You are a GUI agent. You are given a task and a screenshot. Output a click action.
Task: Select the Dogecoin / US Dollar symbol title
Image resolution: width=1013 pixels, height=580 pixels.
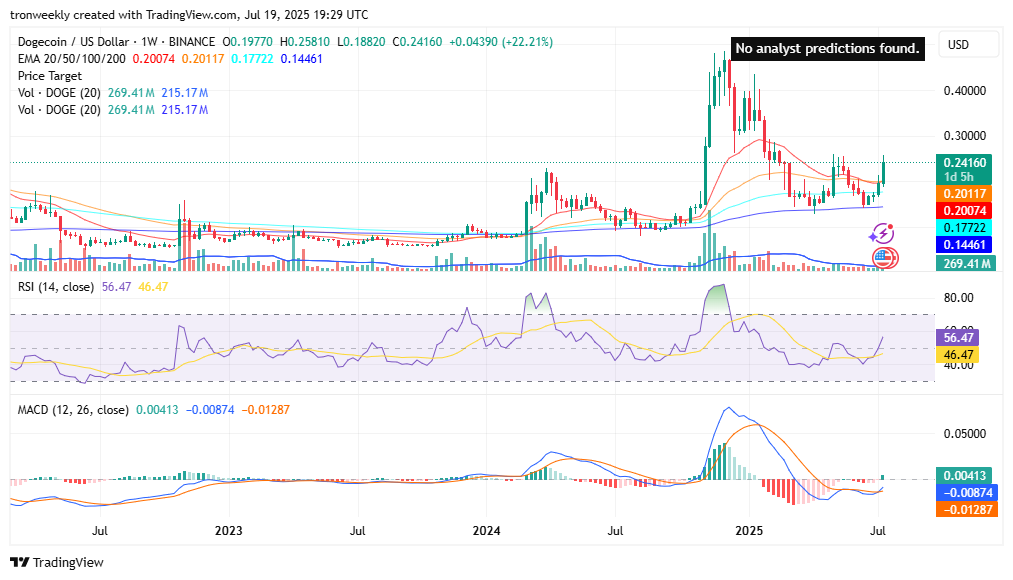[x=74, y=42]
